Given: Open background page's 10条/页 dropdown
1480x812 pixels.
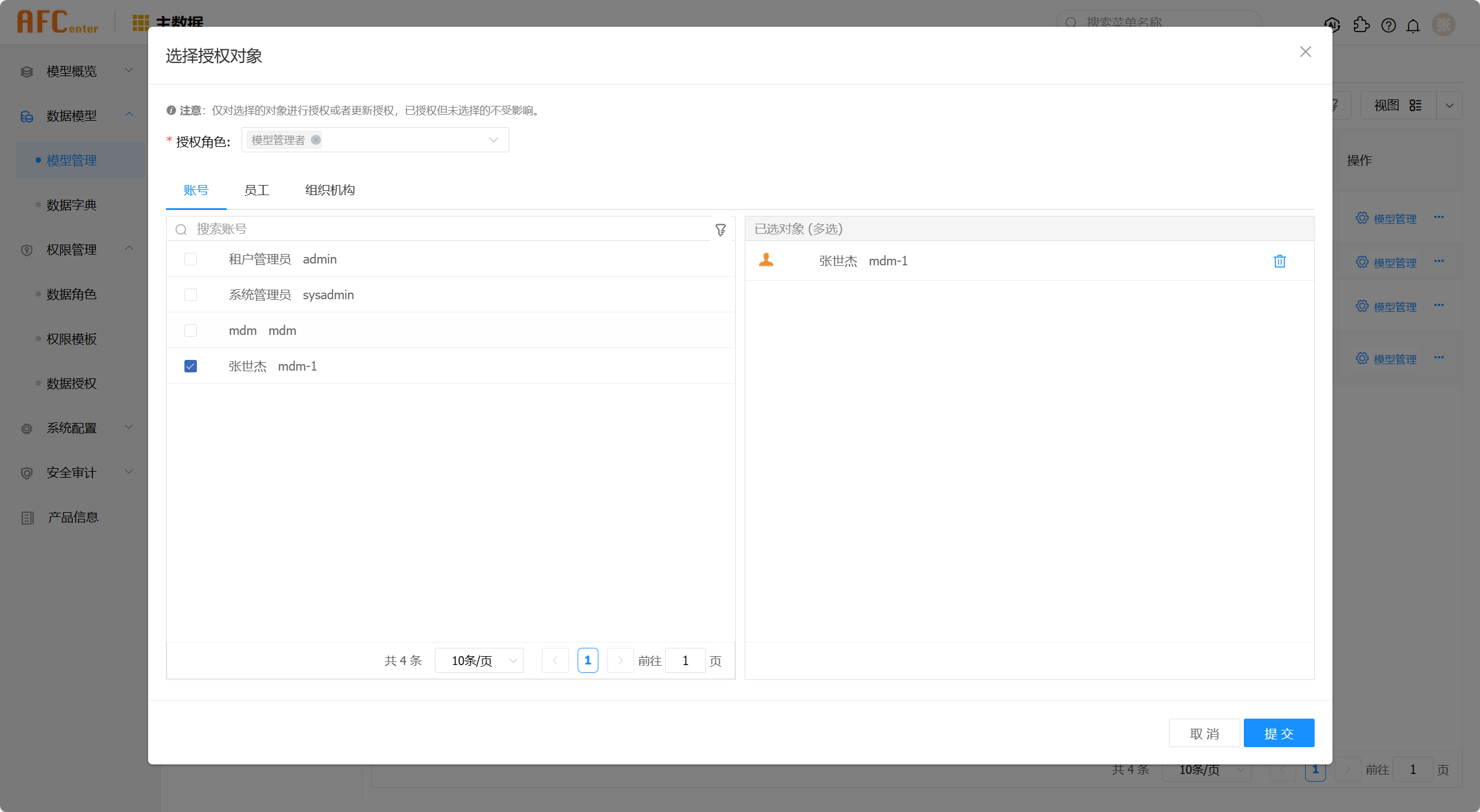Looking at the screenshot, I should tap(1208, 770).
